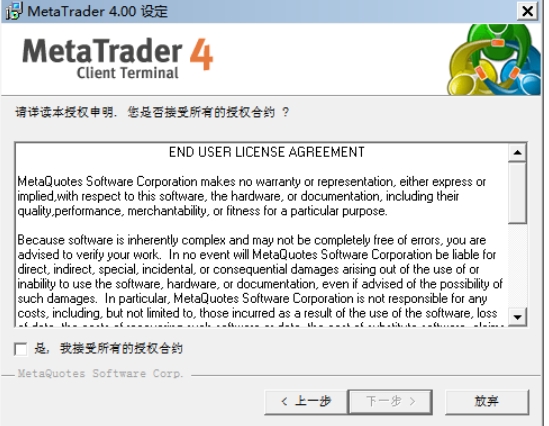
Task: Click the orange 4 in the MetaTrader logo
Action: click(202, 55)
